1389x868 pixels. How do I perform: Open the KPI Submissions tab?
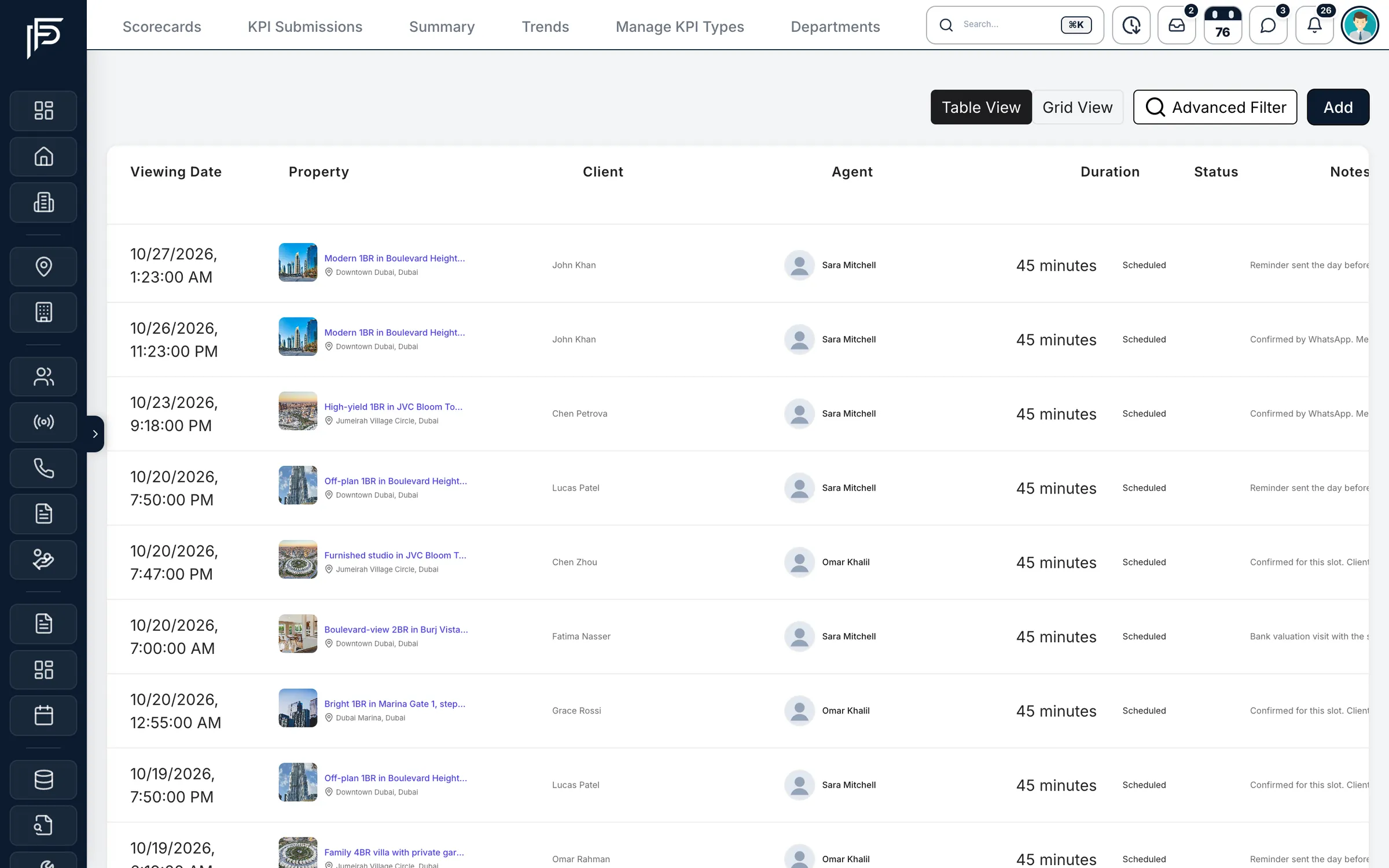[305, 27]
